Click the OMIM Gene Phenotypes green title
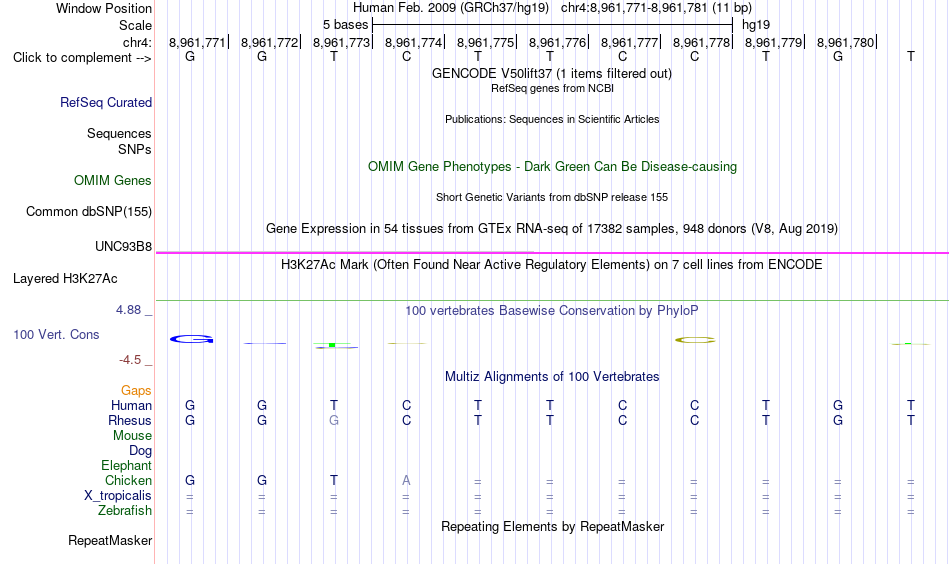Screen dimensions: 950x564 click(x=552, y=167)
